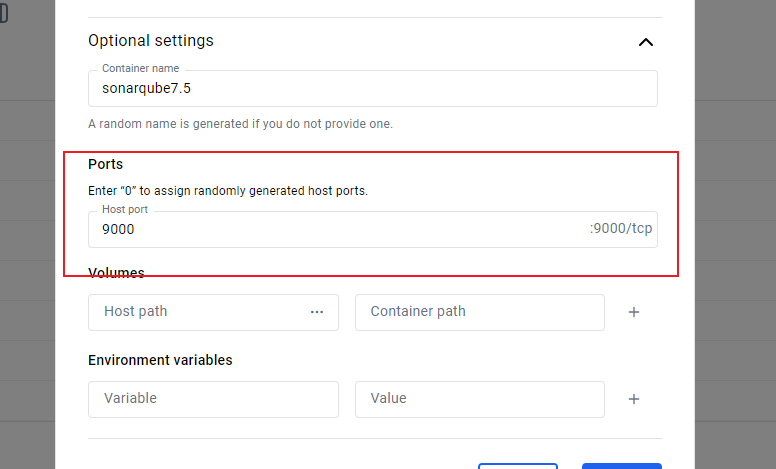The image size is (776, 469).
Task: Click the Host port input
Action: click(x=340, y=229)
